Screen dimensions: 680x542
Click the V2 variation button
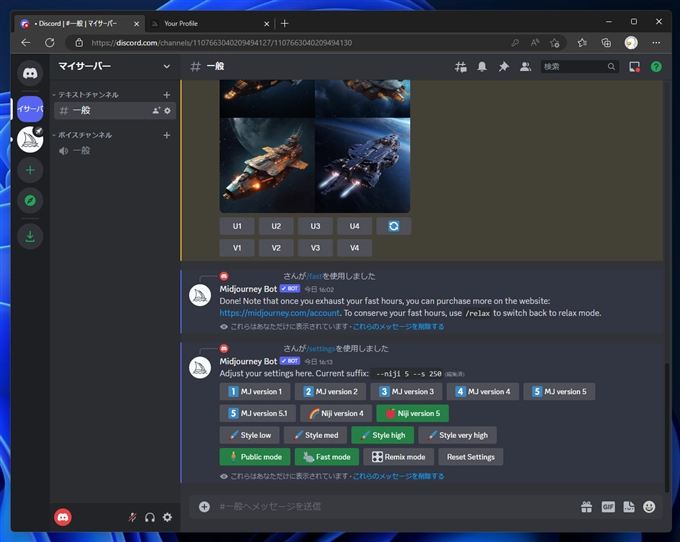(276, 248)
